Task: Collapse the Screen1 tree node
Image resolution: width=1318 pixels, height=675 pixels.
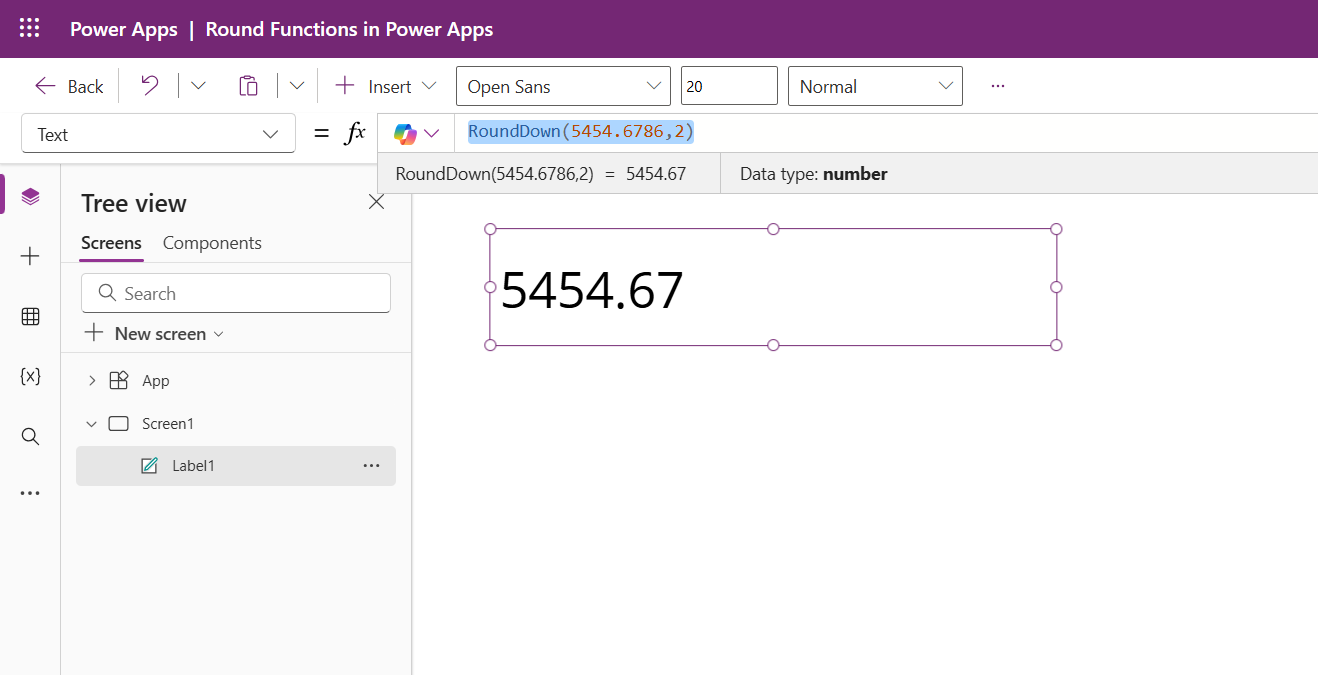Action: tap(91, 423)
